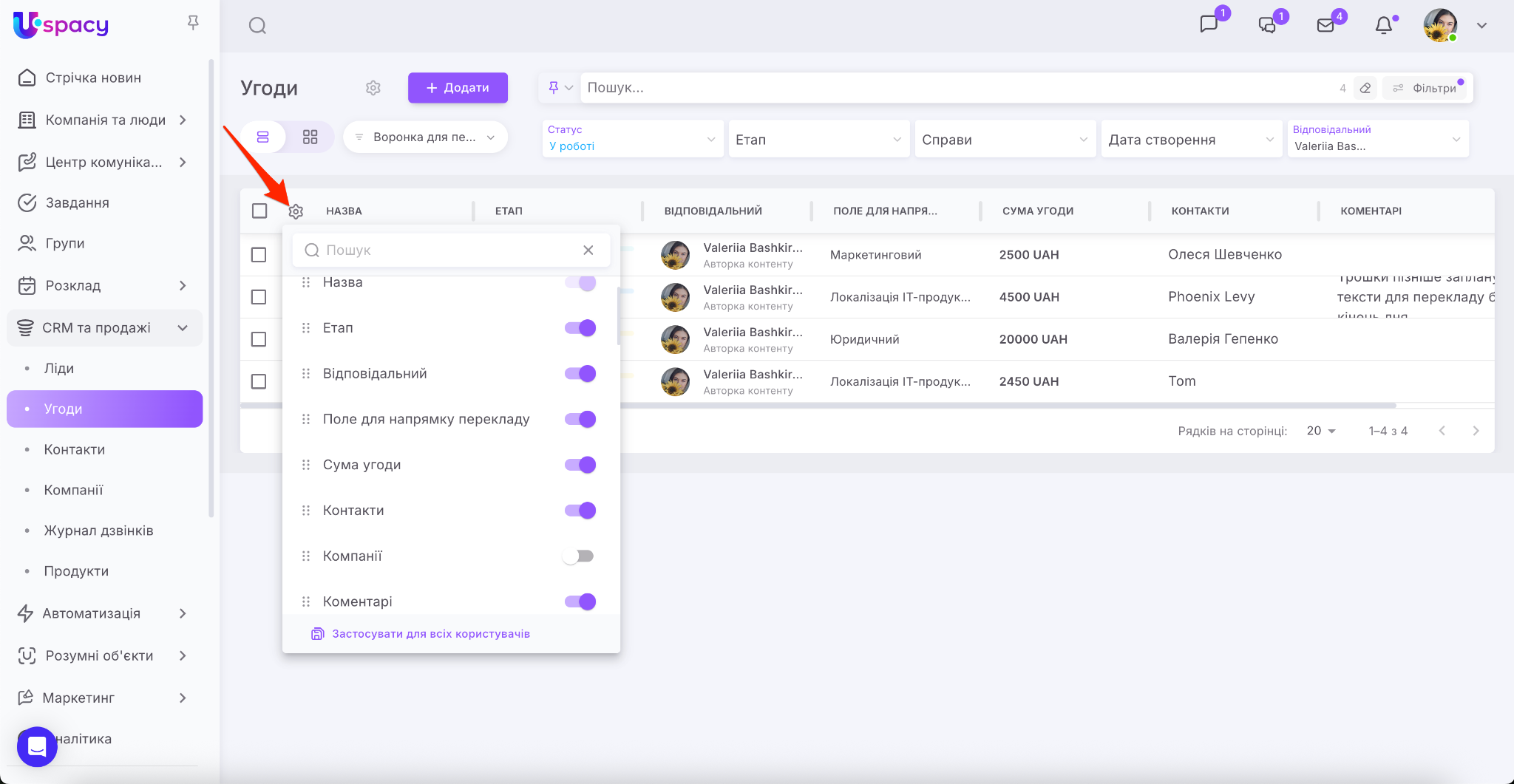Clear filters with the eraser icon
1514x784 pixels.
coord(1365,88)
